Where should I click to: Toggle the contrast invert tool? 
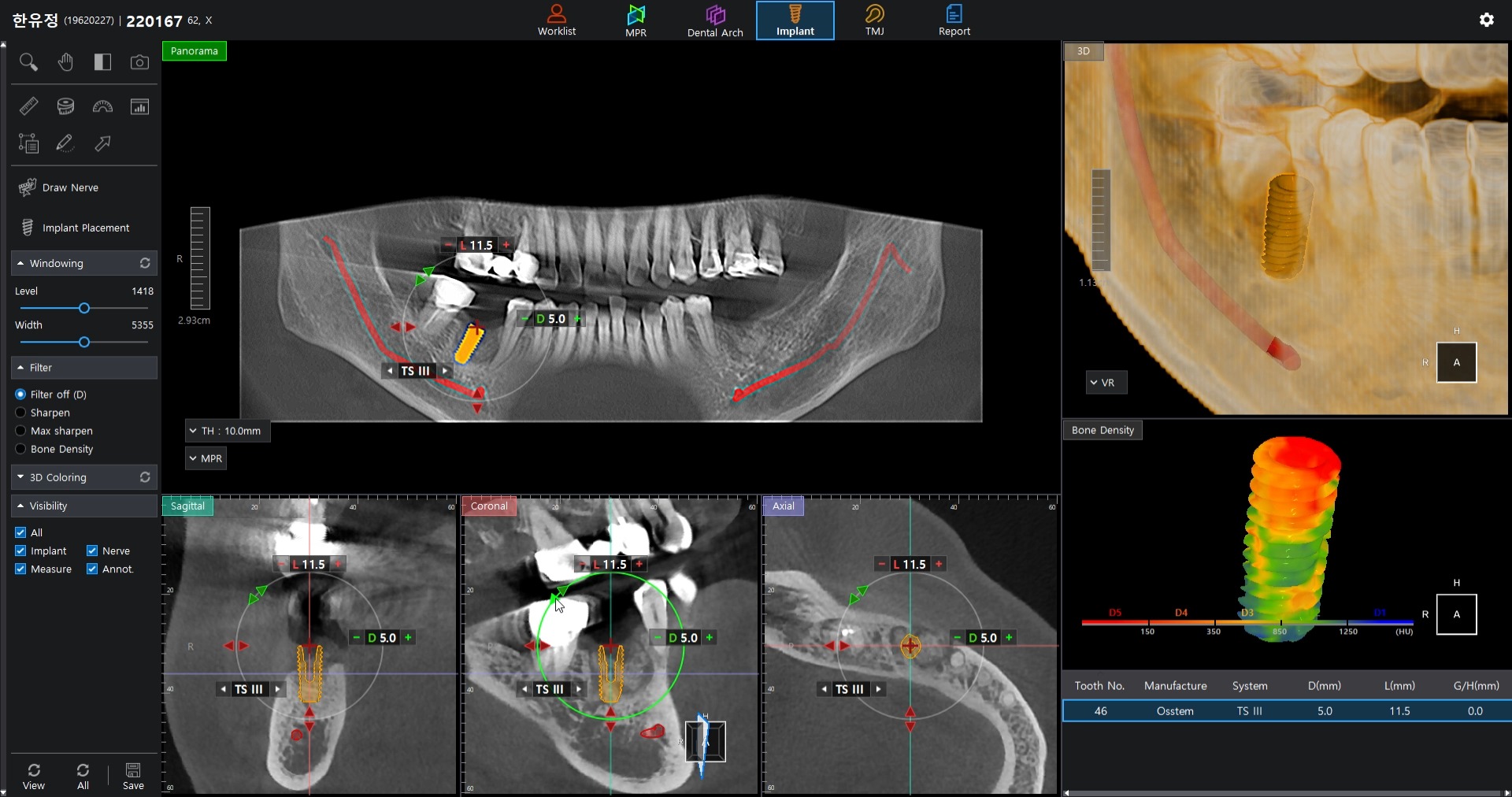pos(102,62)
